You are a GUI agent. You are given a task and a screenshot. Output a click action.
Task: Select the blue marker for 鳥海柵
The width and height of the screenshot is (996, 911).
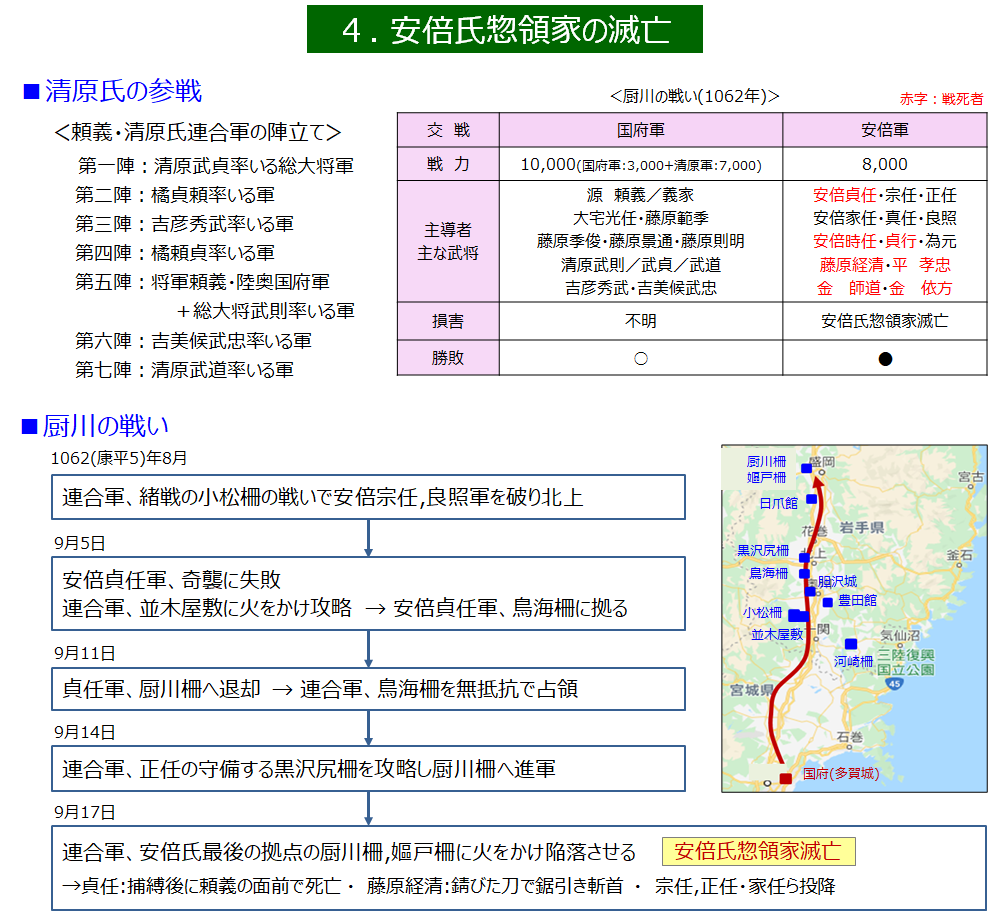tap(804, 573)
